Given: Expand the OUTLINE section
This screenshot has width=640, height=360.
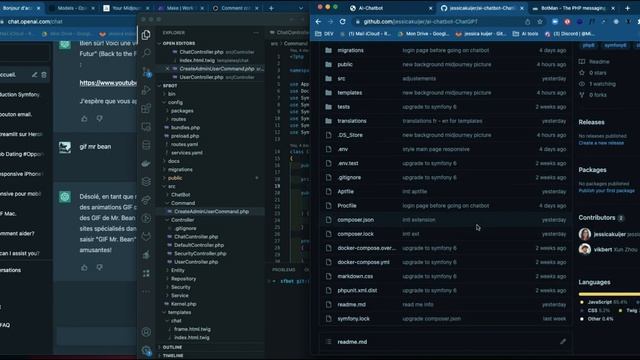Looking at the screenshot, I should [x=172, y=347].
